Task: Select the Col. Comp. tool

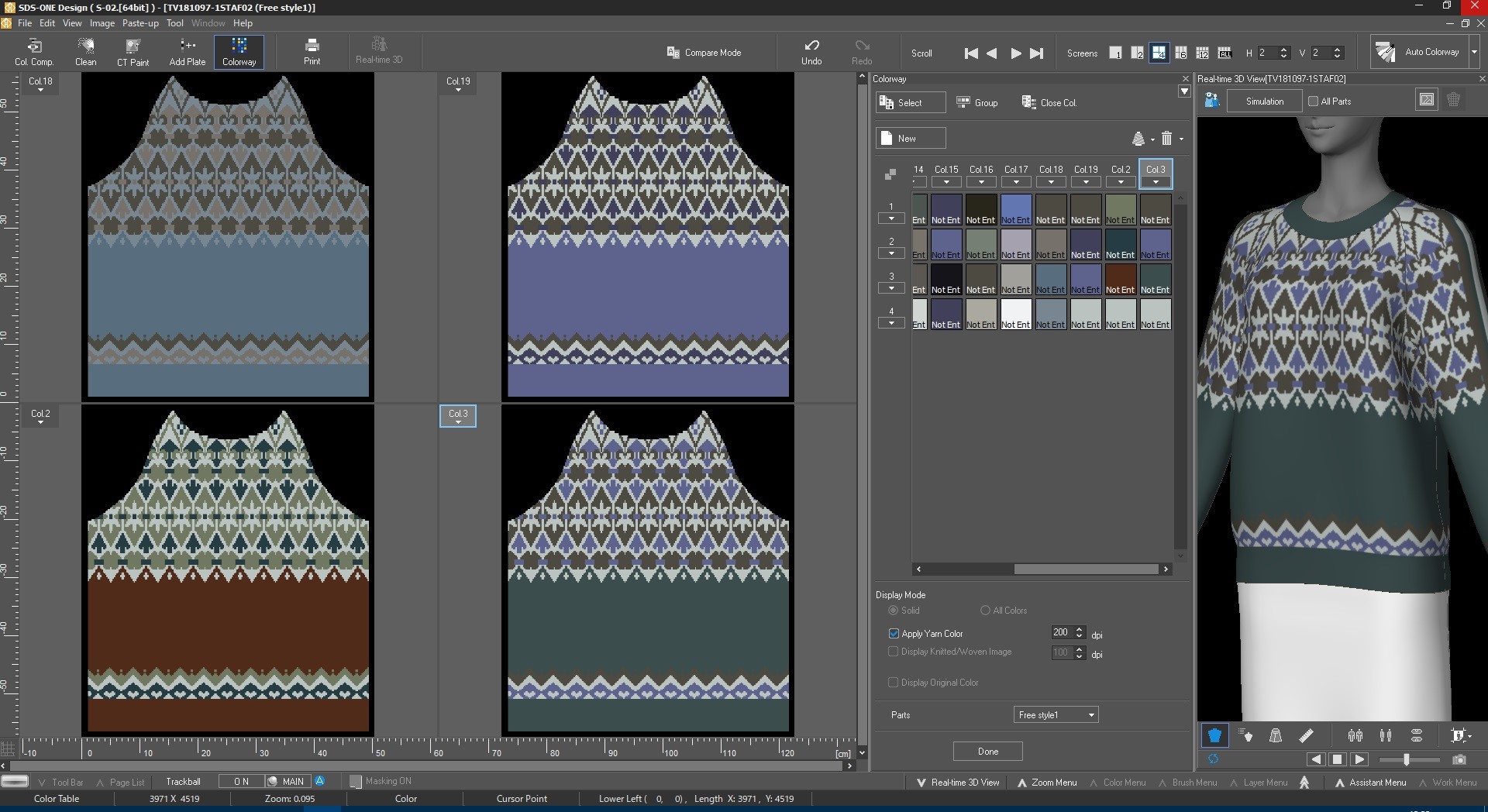Action: pos(35,51)
